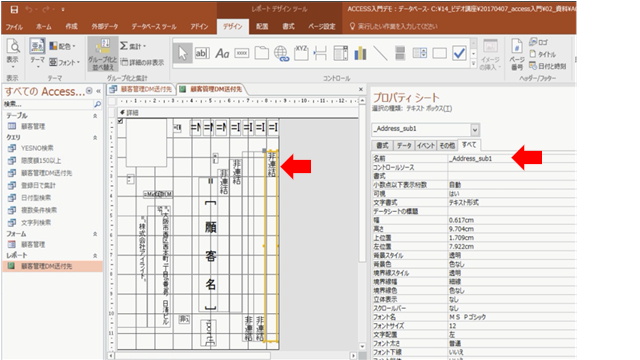Pick the Combo Box control tool
Image resolution: width=640 pixels, height=360 pixels.
(x=340, y=53)
